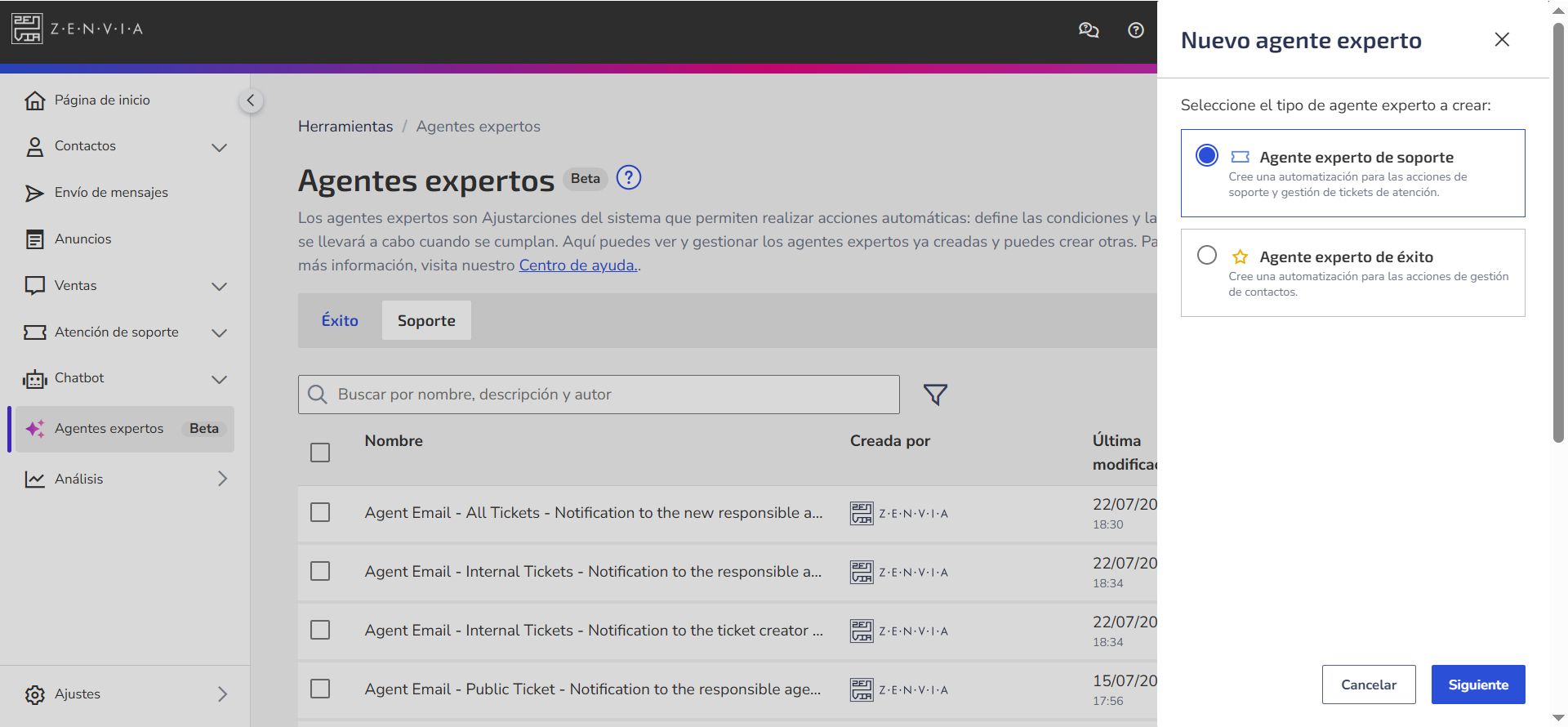Expand the Atención de soporte chevron
Screen dimensions: 1568x727
219,333
